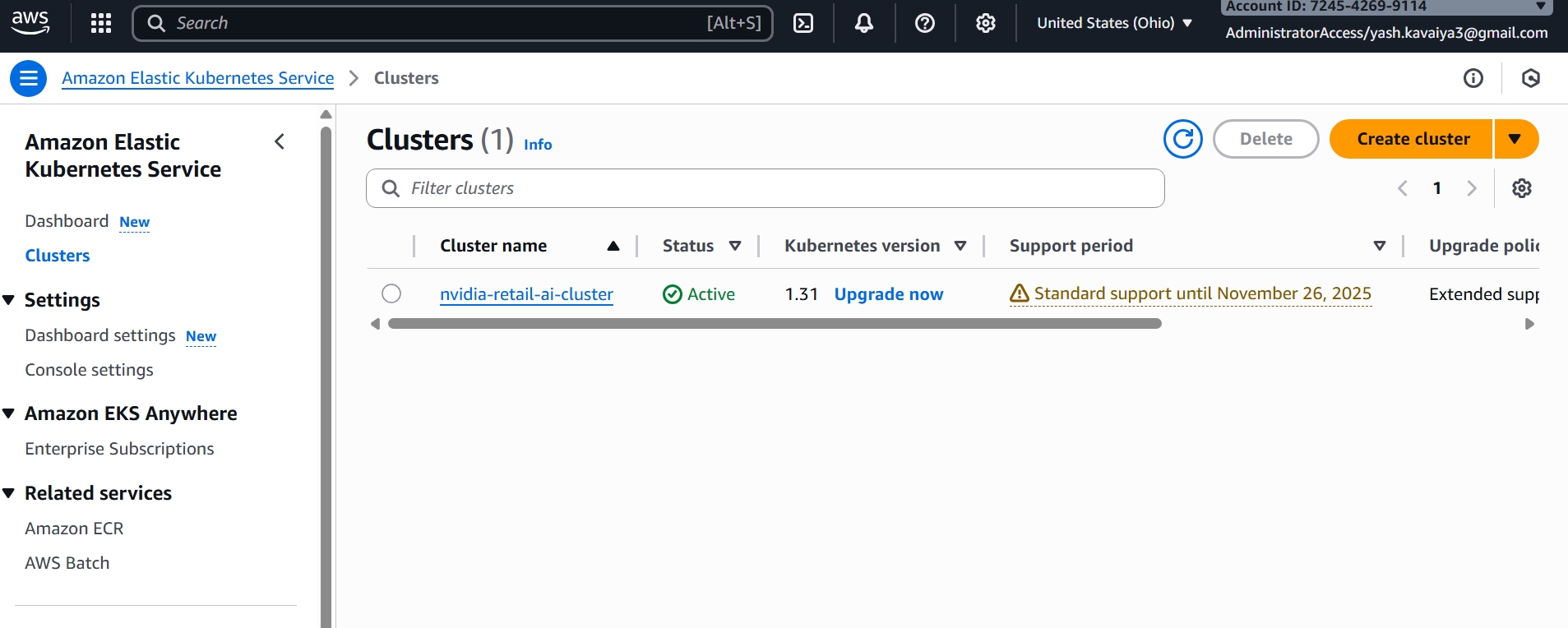Image resolution: width=1568 pixels, height=628 pixels.
Task: Open the Clusters Info link
Action: coord(538,145)
